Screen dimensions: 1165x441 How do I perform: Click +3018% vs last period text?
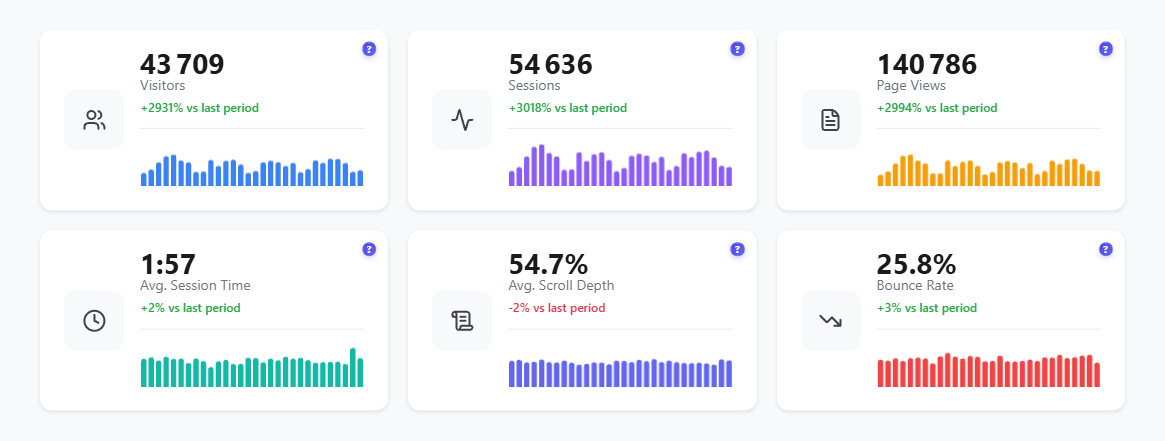click(x=568, y=108)
